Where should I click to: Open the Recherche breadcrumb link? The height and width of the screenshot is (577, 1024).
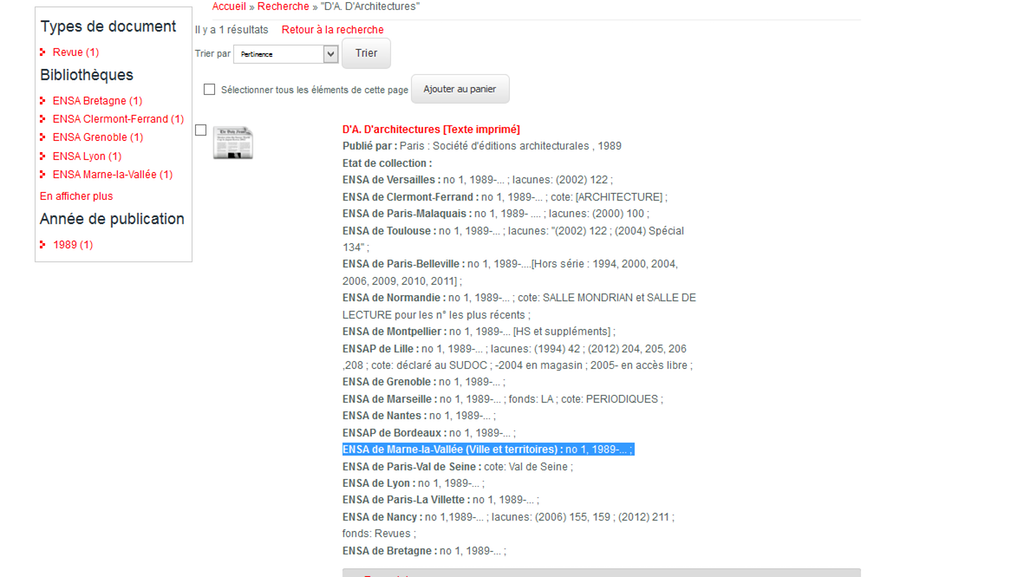coord(283,7)
